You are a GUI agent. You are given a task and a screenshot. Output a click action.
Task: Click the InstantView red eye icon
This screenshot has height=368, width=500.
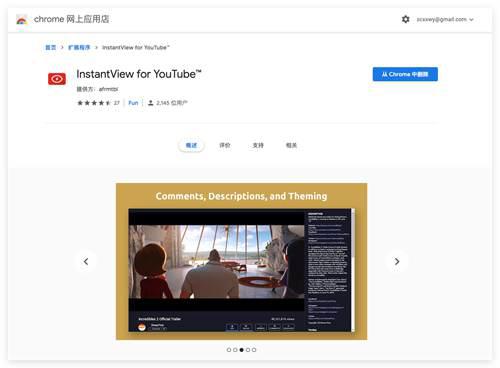[x=57, y=79]
